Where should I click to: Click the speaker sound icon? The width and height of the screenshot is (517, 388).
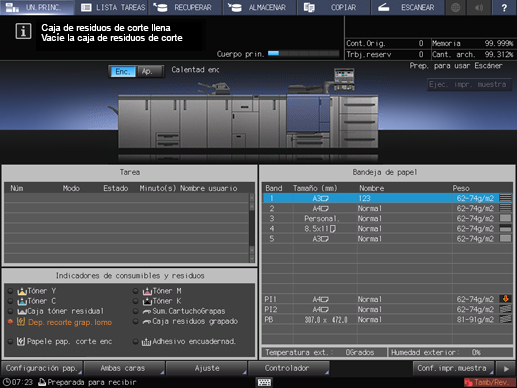pos(479,7)
